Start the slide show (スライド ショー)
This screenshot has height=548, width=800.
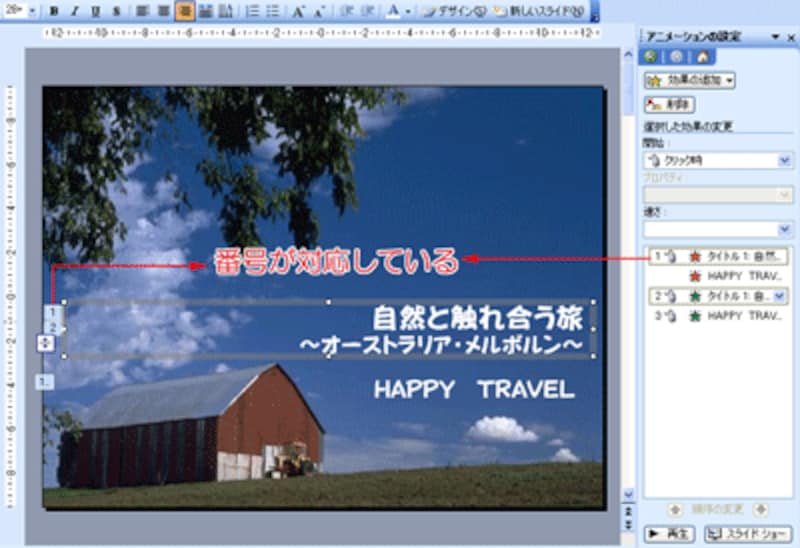pyautogui.click(x=748, y=534)
